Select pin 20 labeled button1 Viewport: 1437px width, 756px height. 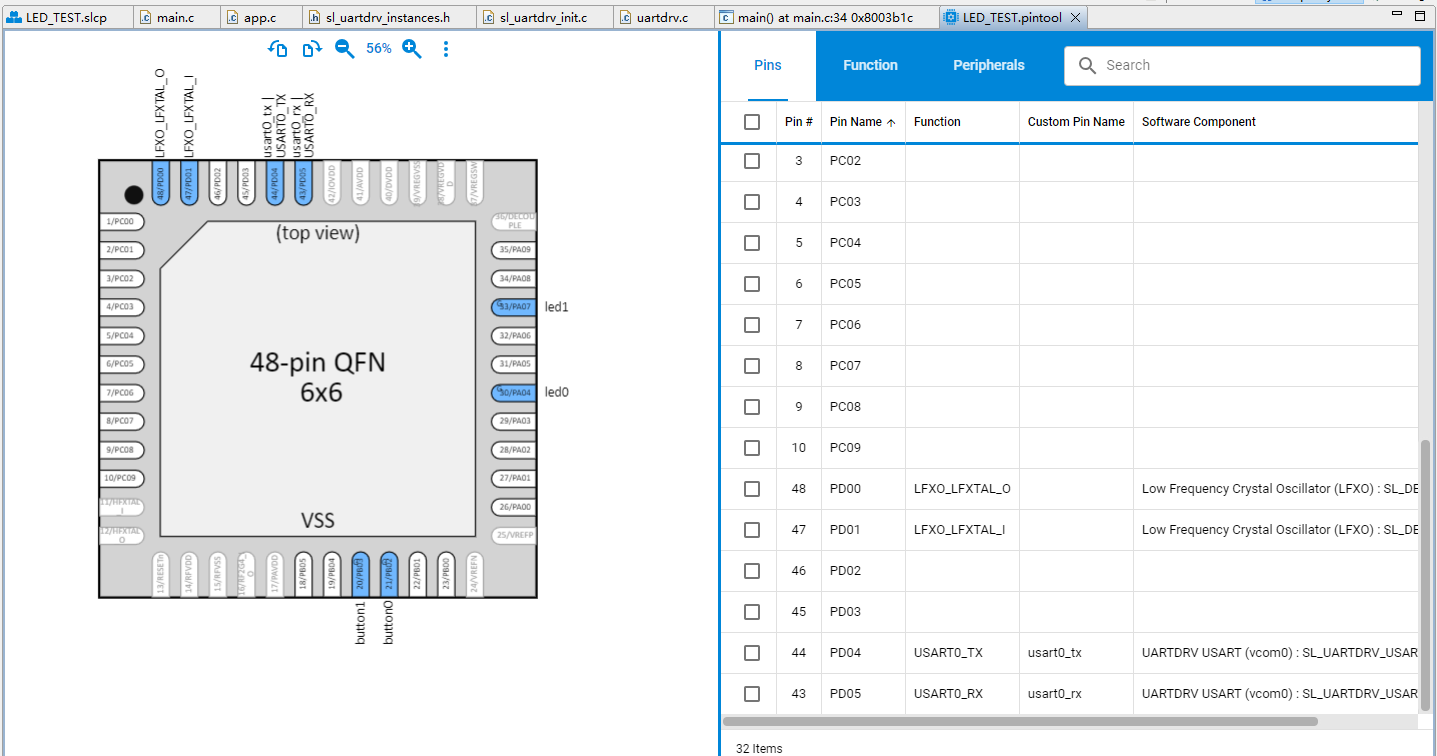pos(361,574)
